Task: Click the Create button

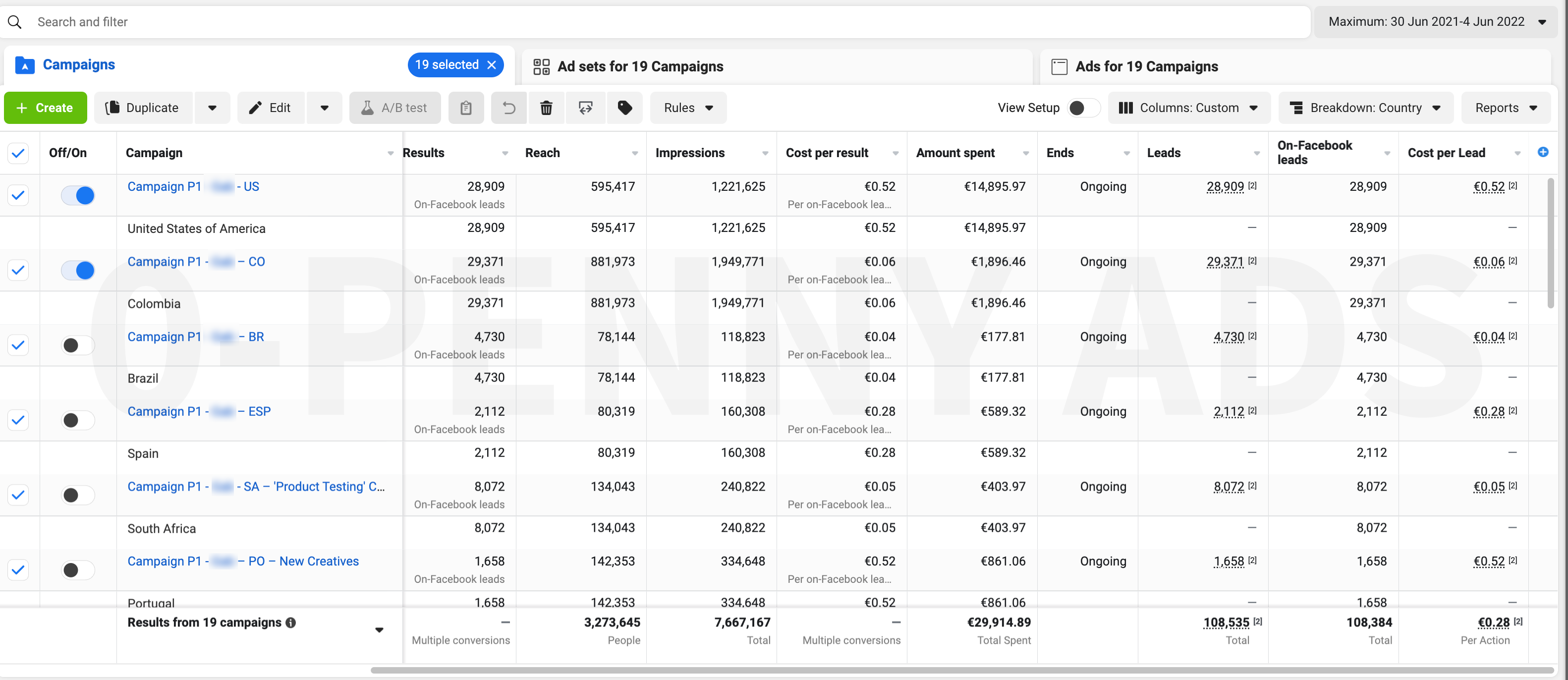Action: pyautogui.click(x=45, y=108)
